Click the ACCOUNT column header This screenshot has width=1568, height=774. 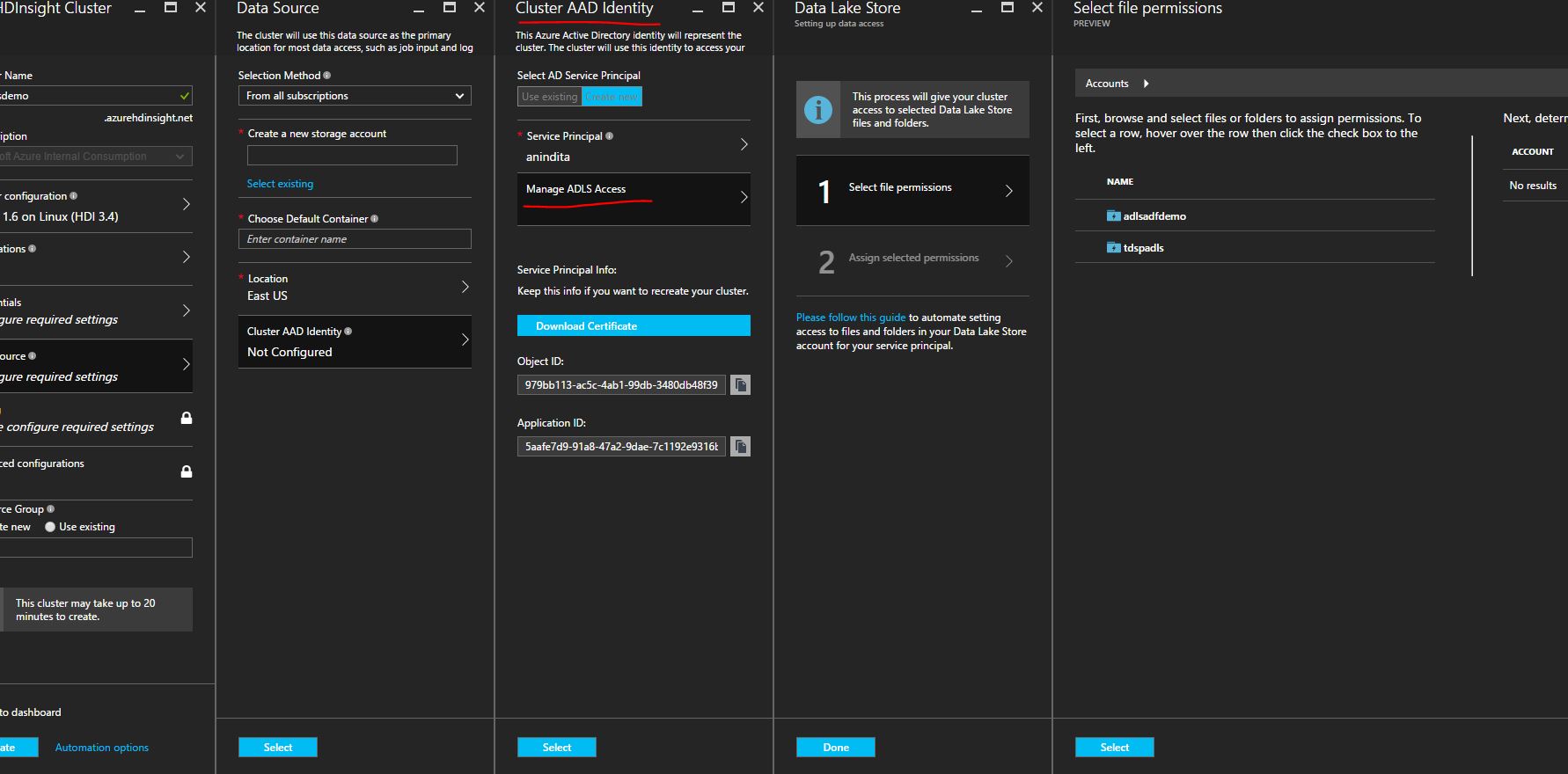point(1533,152)
